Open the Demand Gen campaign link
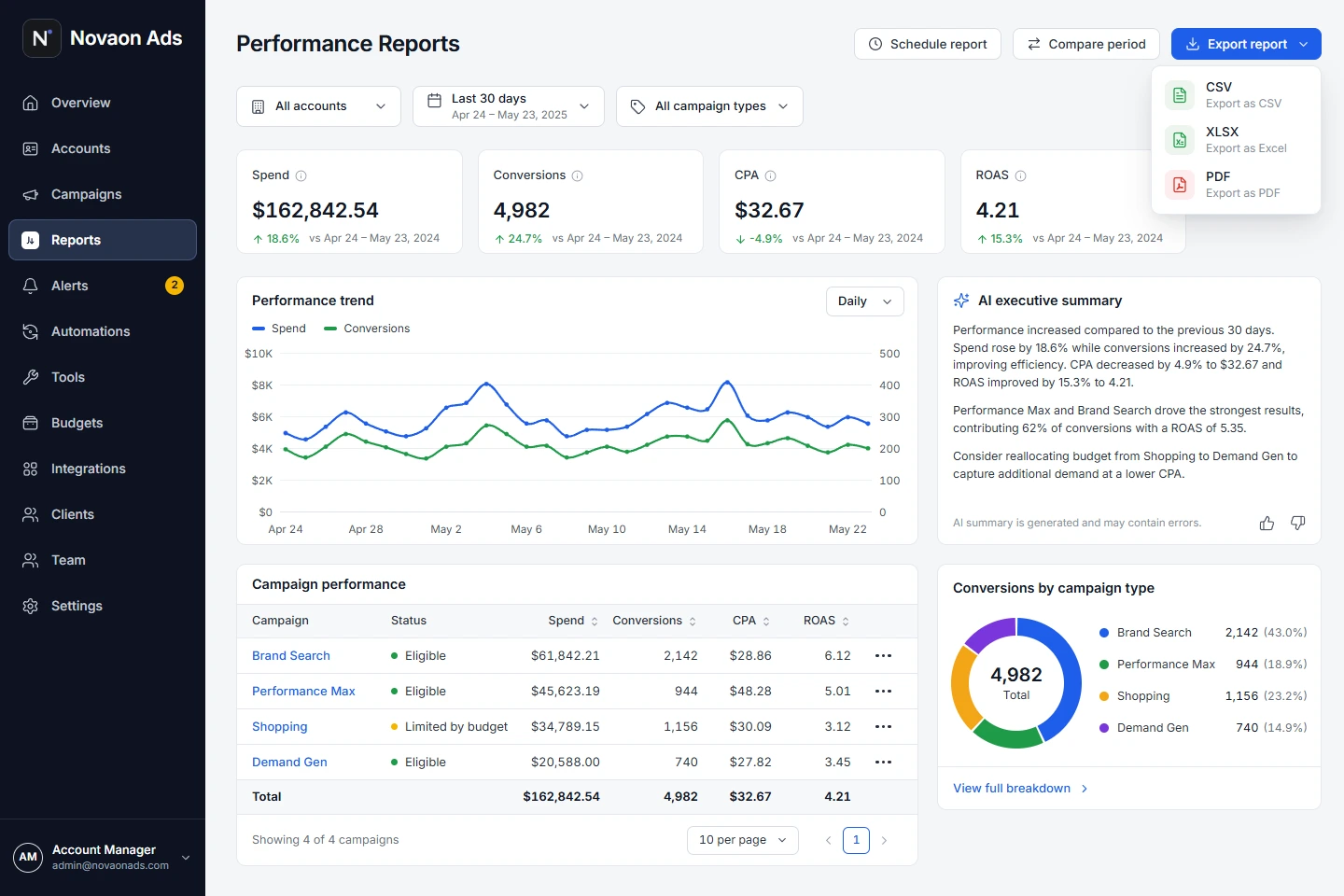This screenshot has height=896, width=1344. (289, 763)
